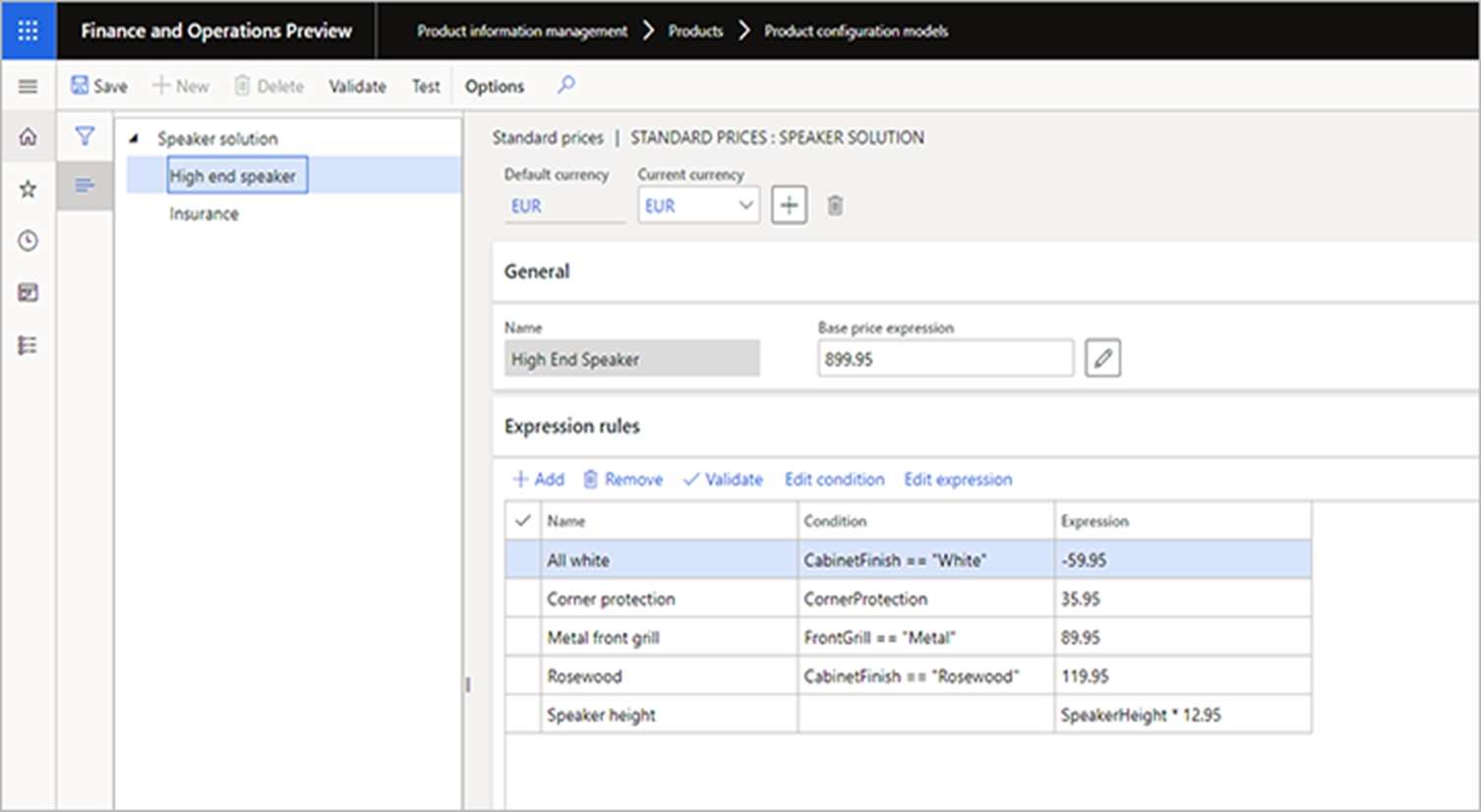Viewport: 1481px width, 812px height.
Task: Click the pencil icon beside base price
Action: click(x=1102, y=359)
